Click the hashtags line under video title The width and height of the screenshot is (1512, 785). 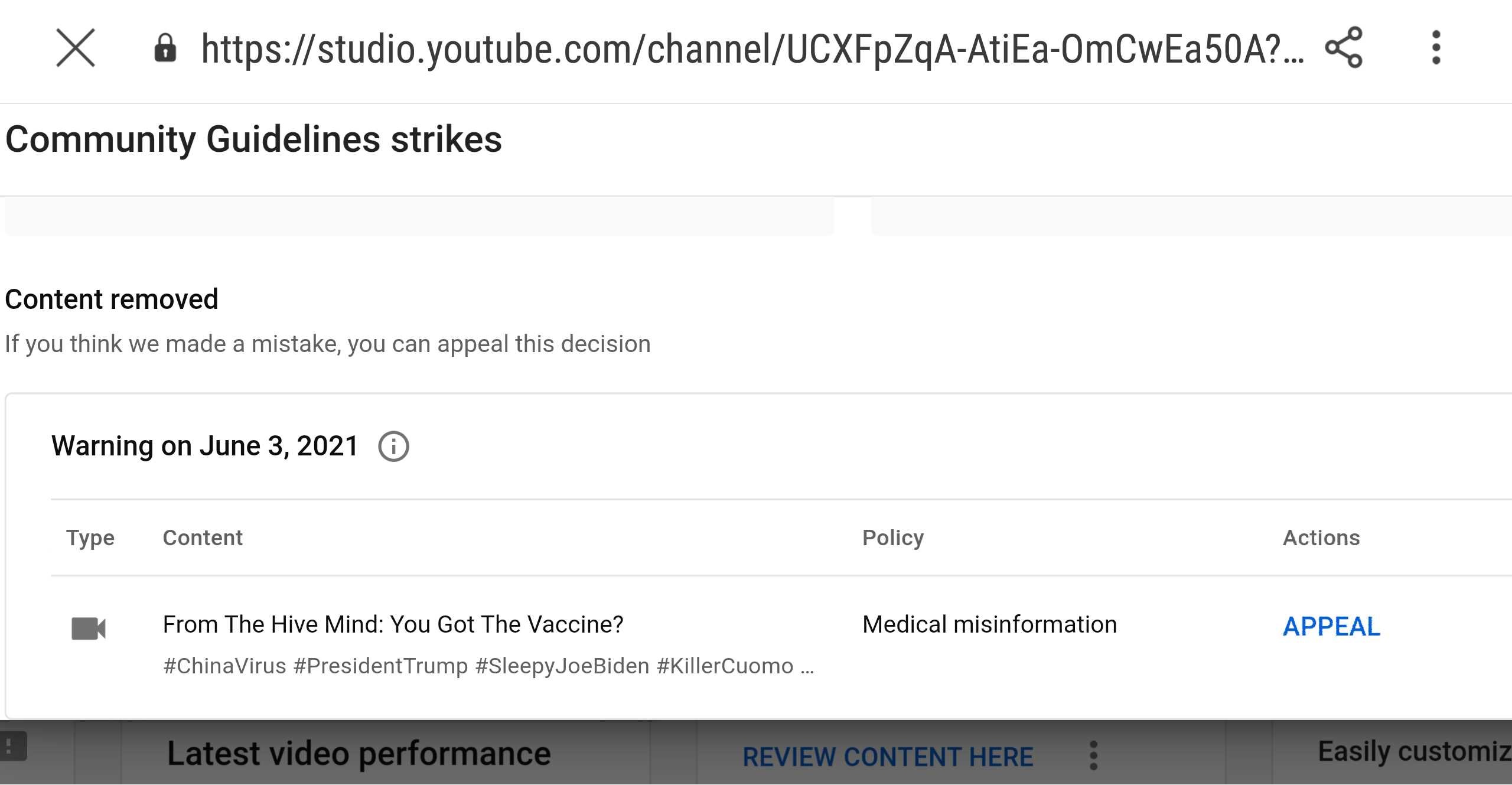click(x=488, y=666)
